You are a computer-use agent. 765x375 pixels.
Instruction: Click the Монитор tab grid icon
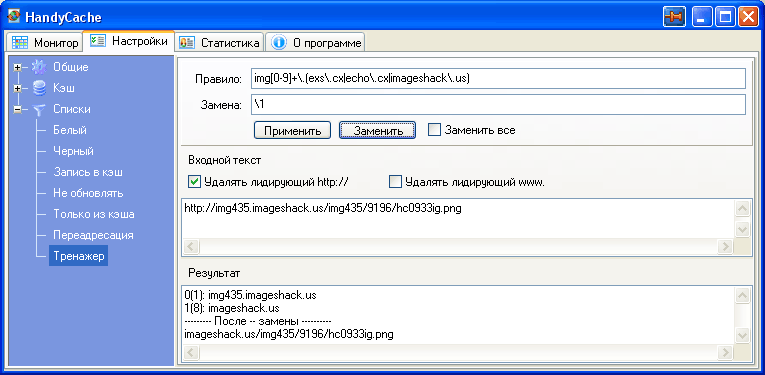point(19,42)
